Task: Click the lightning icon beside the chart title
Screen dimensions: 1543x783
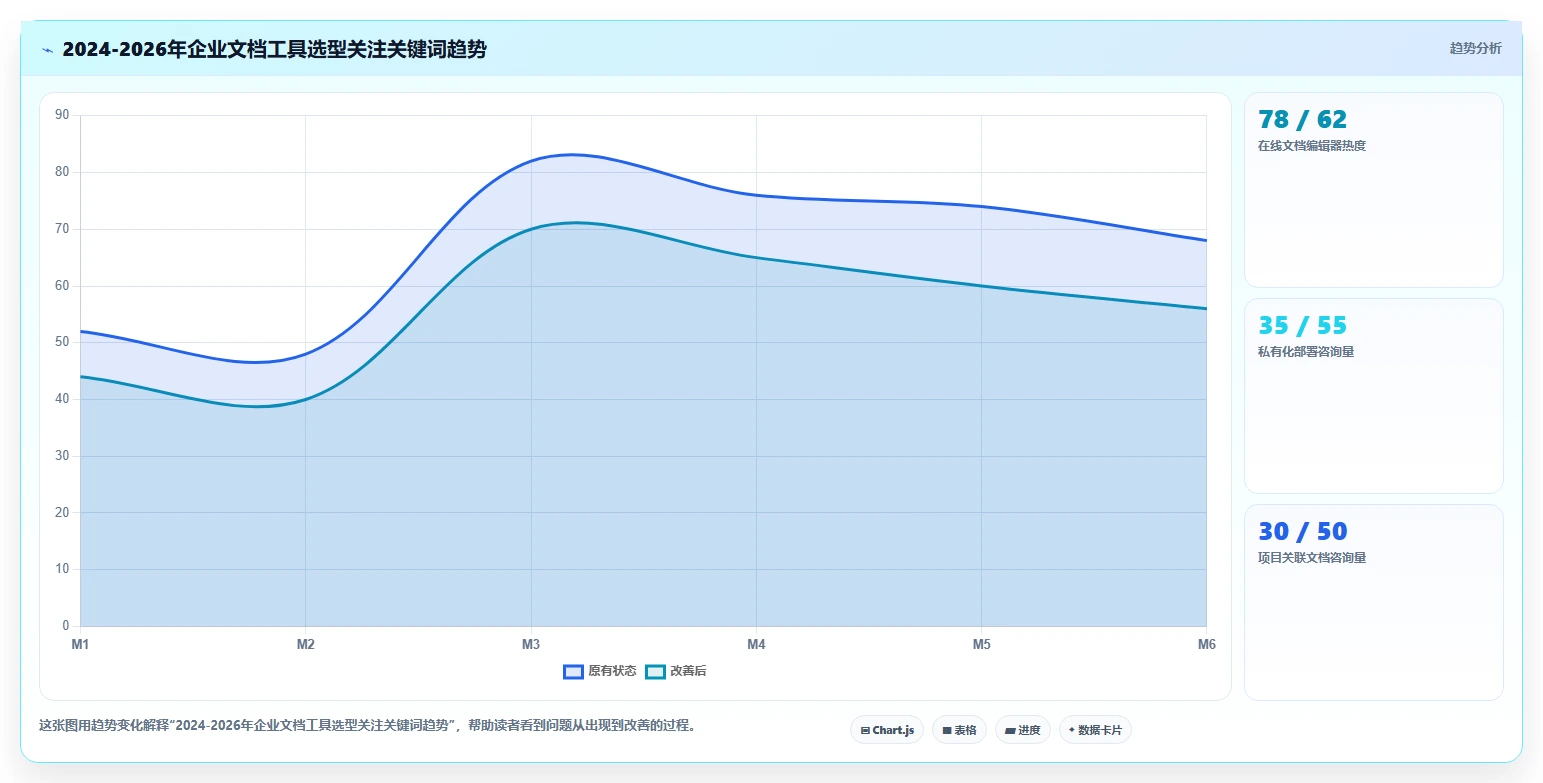Action: [47, 50]
